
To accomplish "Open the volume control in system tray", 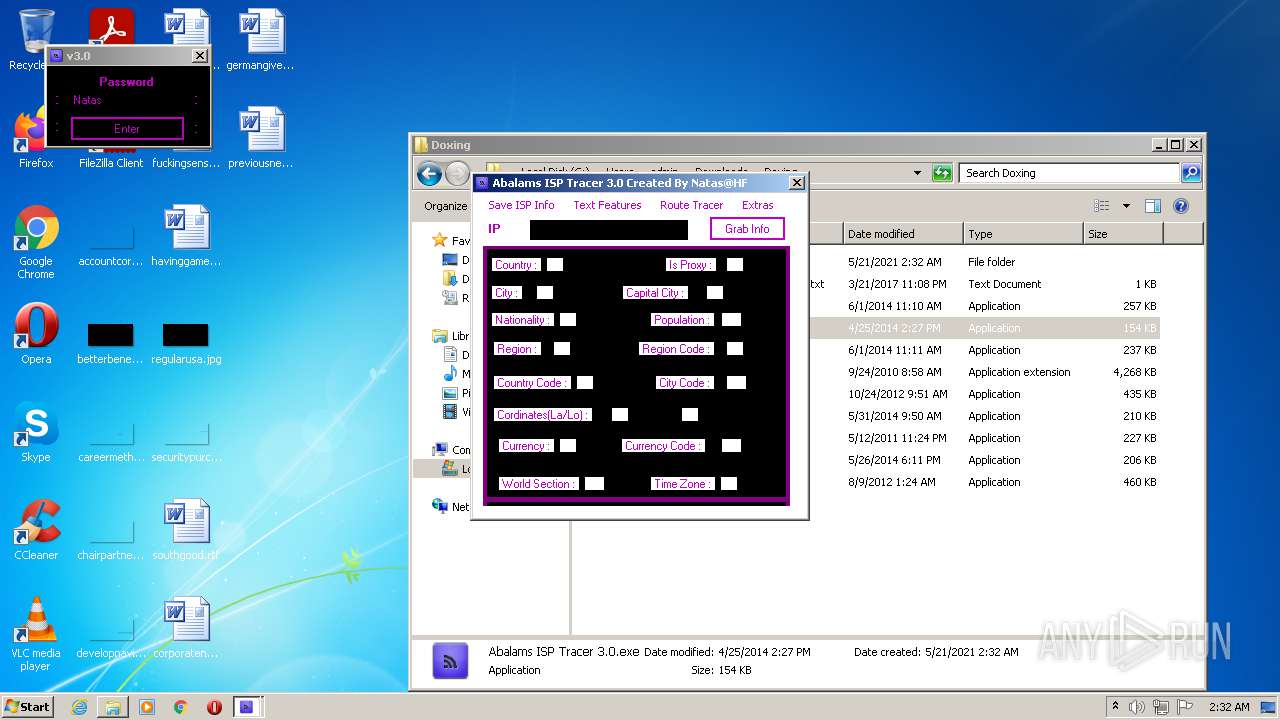I will tap(1137, 707).
